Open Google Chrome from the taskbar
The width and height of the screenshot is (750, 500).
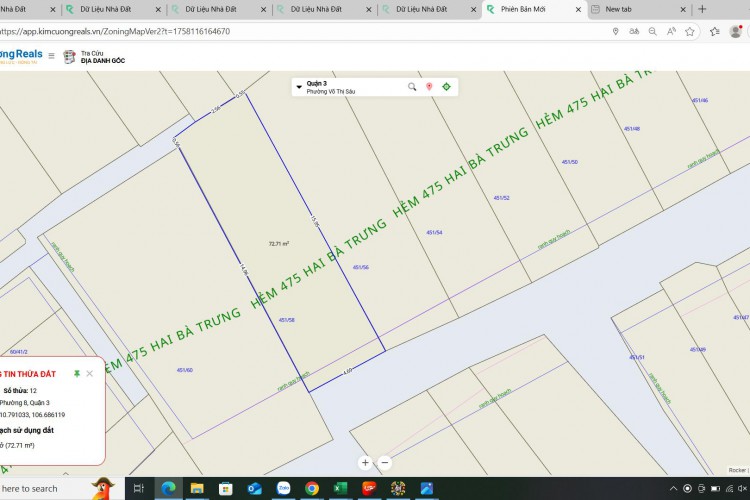312,488
